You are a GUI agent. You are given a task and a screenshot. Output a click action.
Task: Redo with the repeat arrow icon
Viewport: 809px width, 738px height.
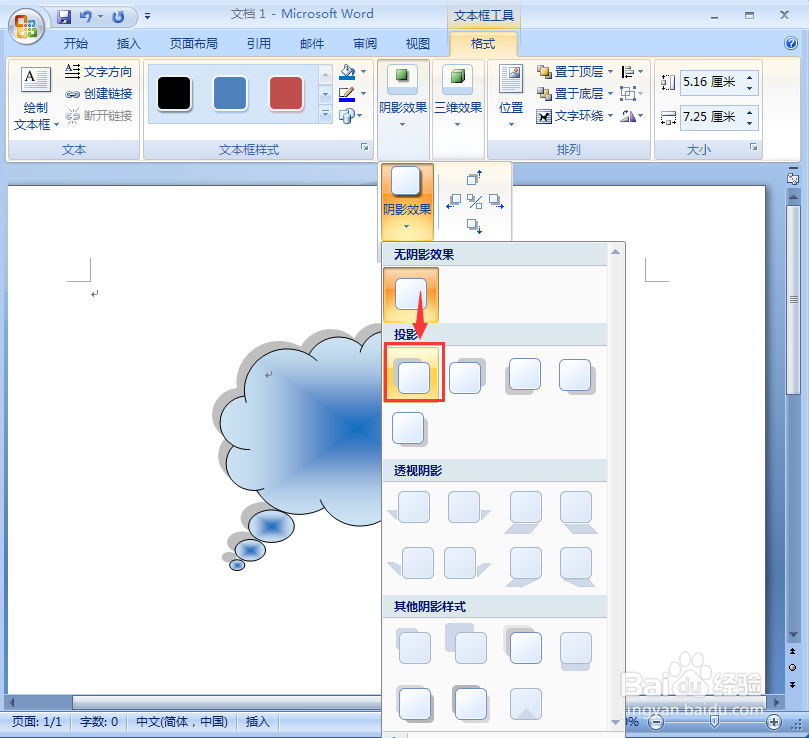click(119, 17)
